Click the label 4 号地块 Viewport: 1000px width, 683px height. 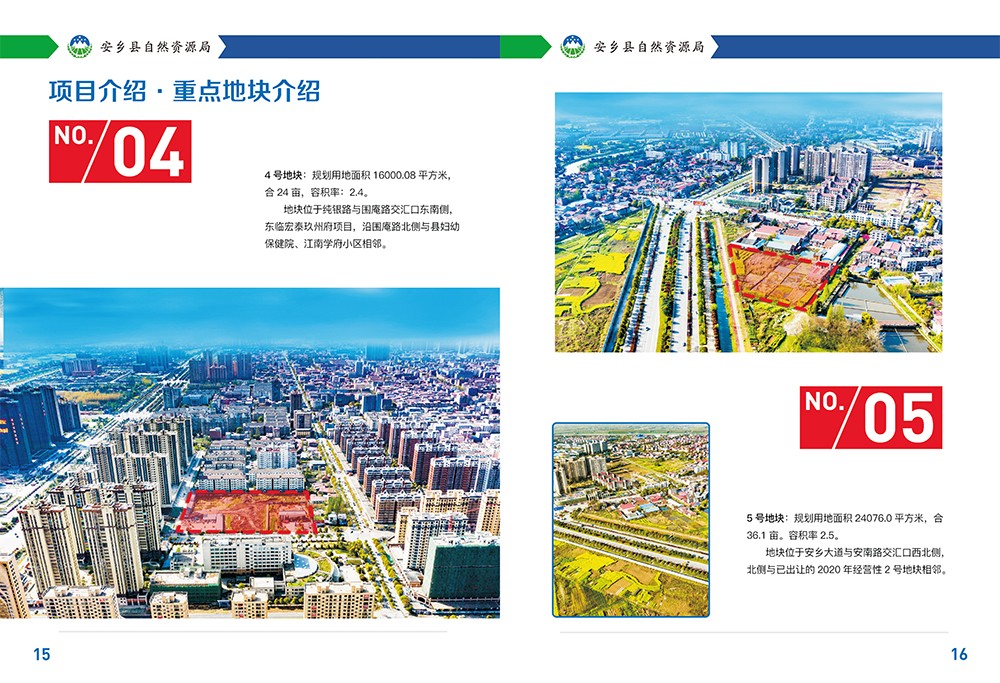pos(283,175)
